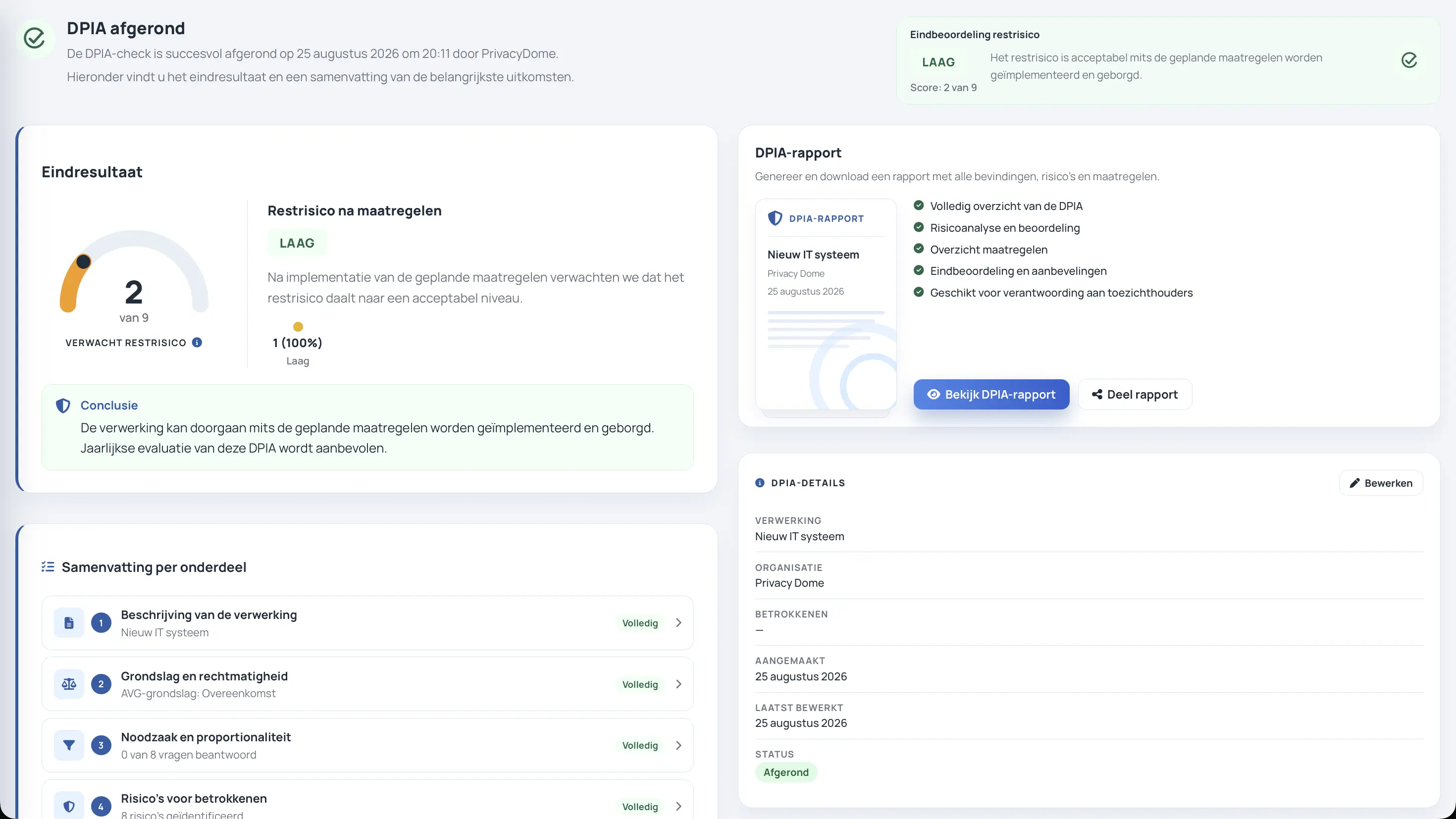
Task: Click the yellow Laag risk dot
Action: point(298,327)
